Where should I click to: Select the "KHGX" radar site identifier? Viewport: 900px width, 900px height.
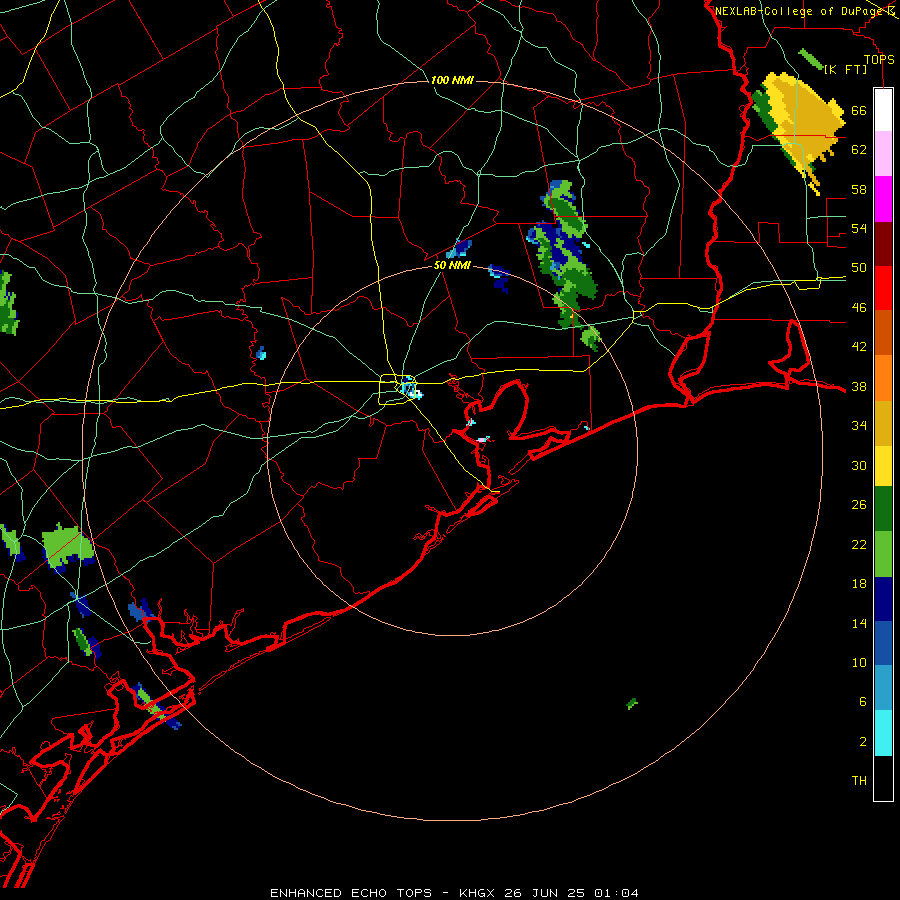pyautogui.click(x=476, y=893)
